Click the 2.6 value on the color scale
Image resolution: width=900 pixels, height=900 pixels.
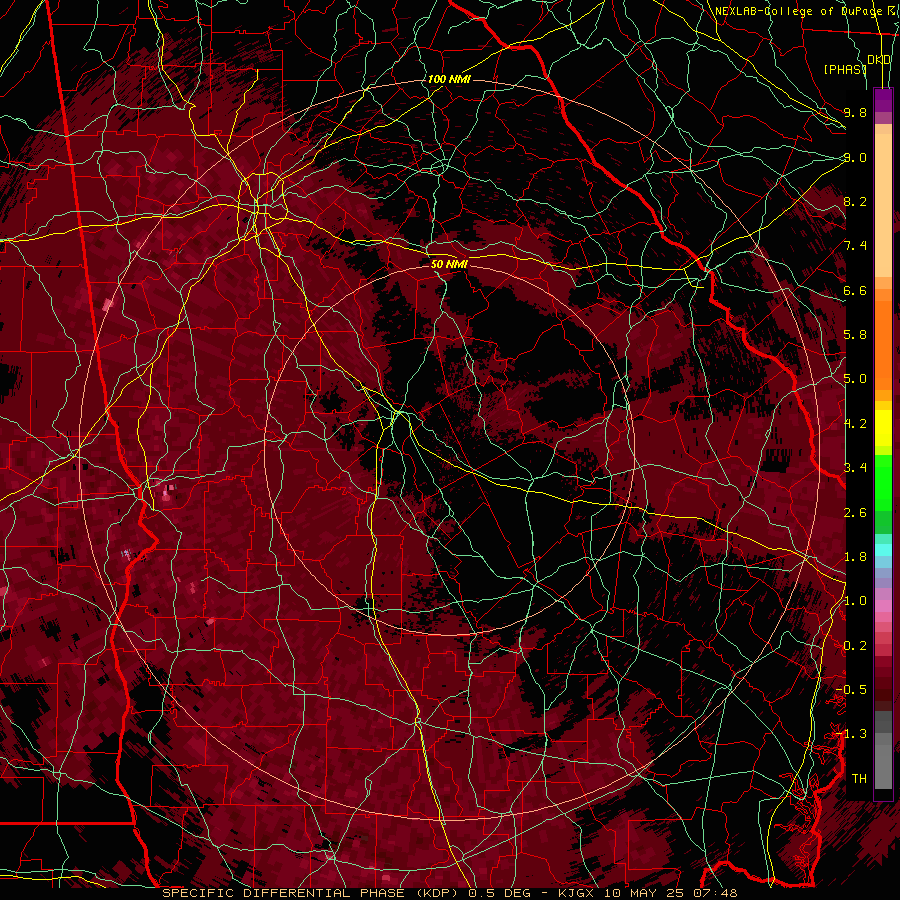click(x=855, y=512)
